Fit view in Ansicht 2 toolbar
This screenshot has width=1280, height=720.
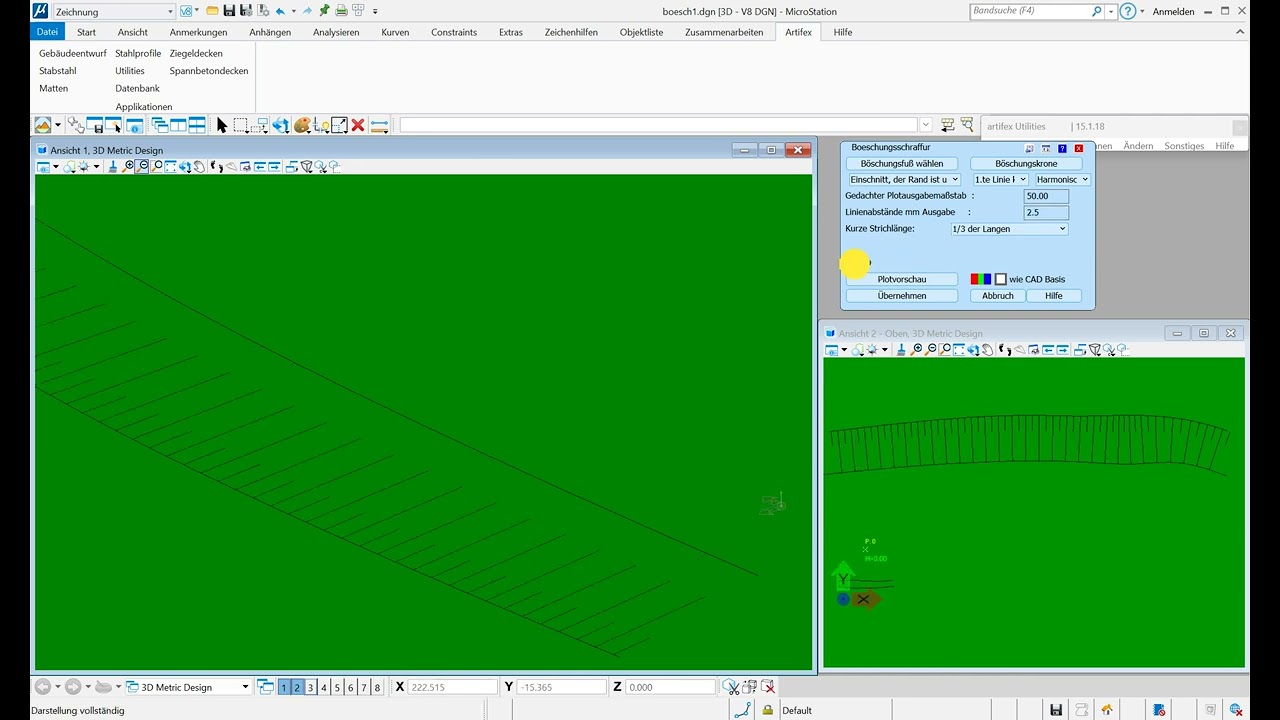click(x=959, y=349)
